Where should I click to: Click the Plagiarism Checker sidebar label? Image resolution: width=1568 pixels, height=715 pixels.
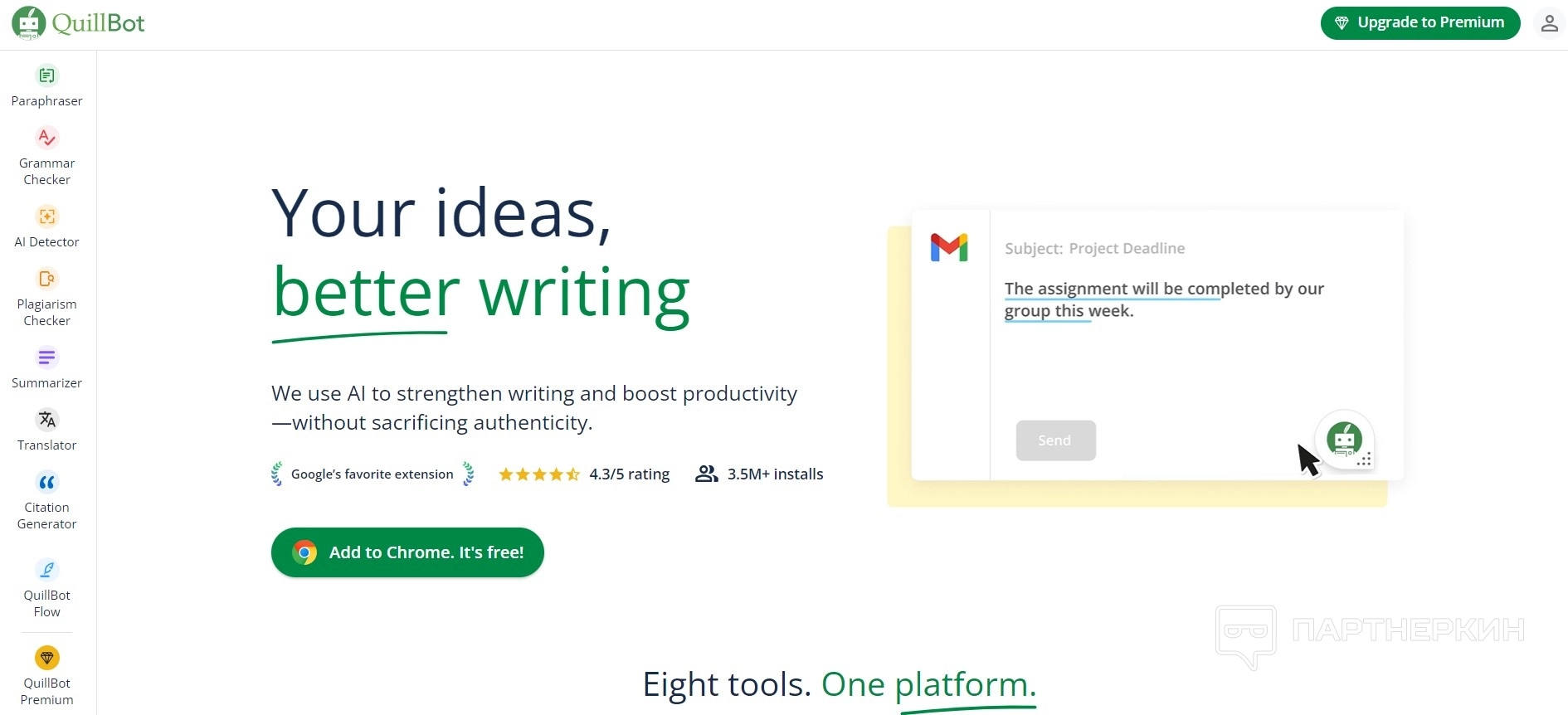tap(47, 313)
